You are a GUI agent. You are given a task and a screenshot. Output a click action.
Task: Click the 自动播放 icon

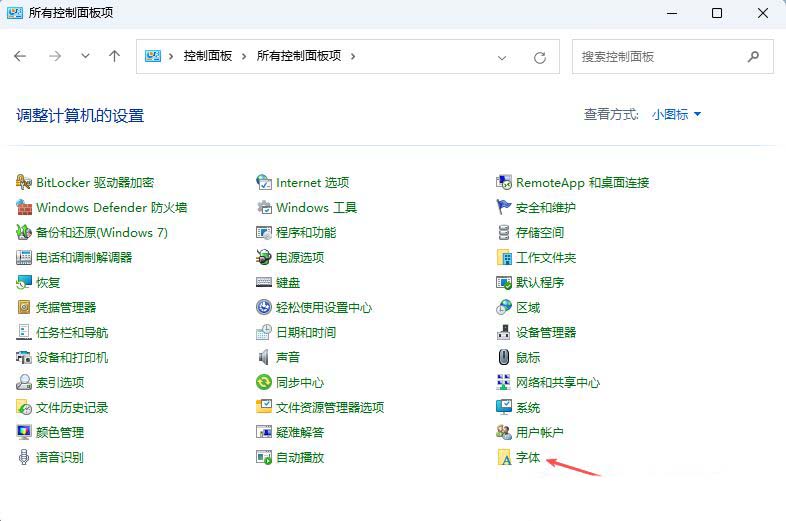(264, 457)
